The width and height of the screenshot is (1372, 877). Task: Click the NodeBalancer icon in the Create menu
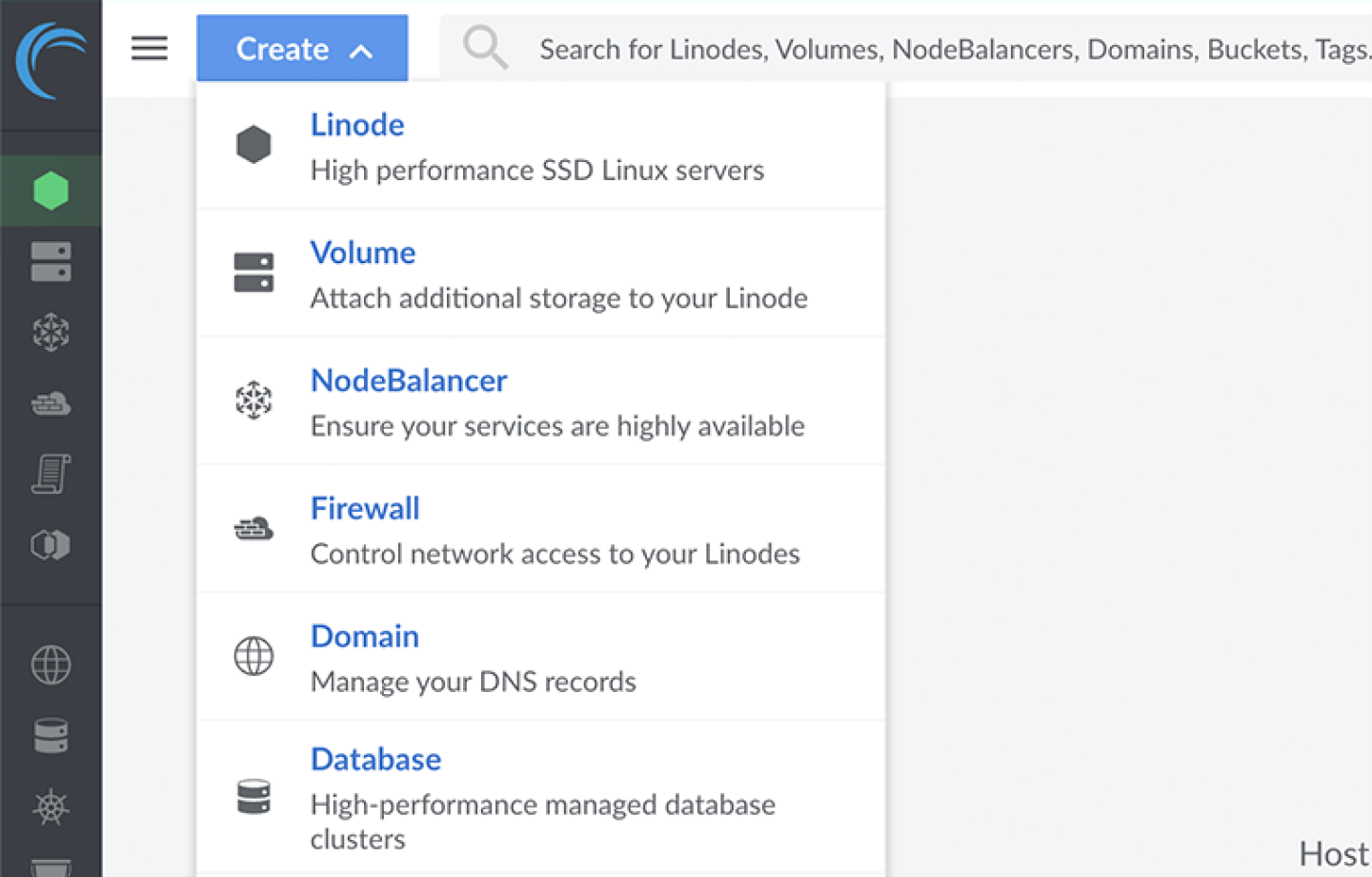[253, 400]
